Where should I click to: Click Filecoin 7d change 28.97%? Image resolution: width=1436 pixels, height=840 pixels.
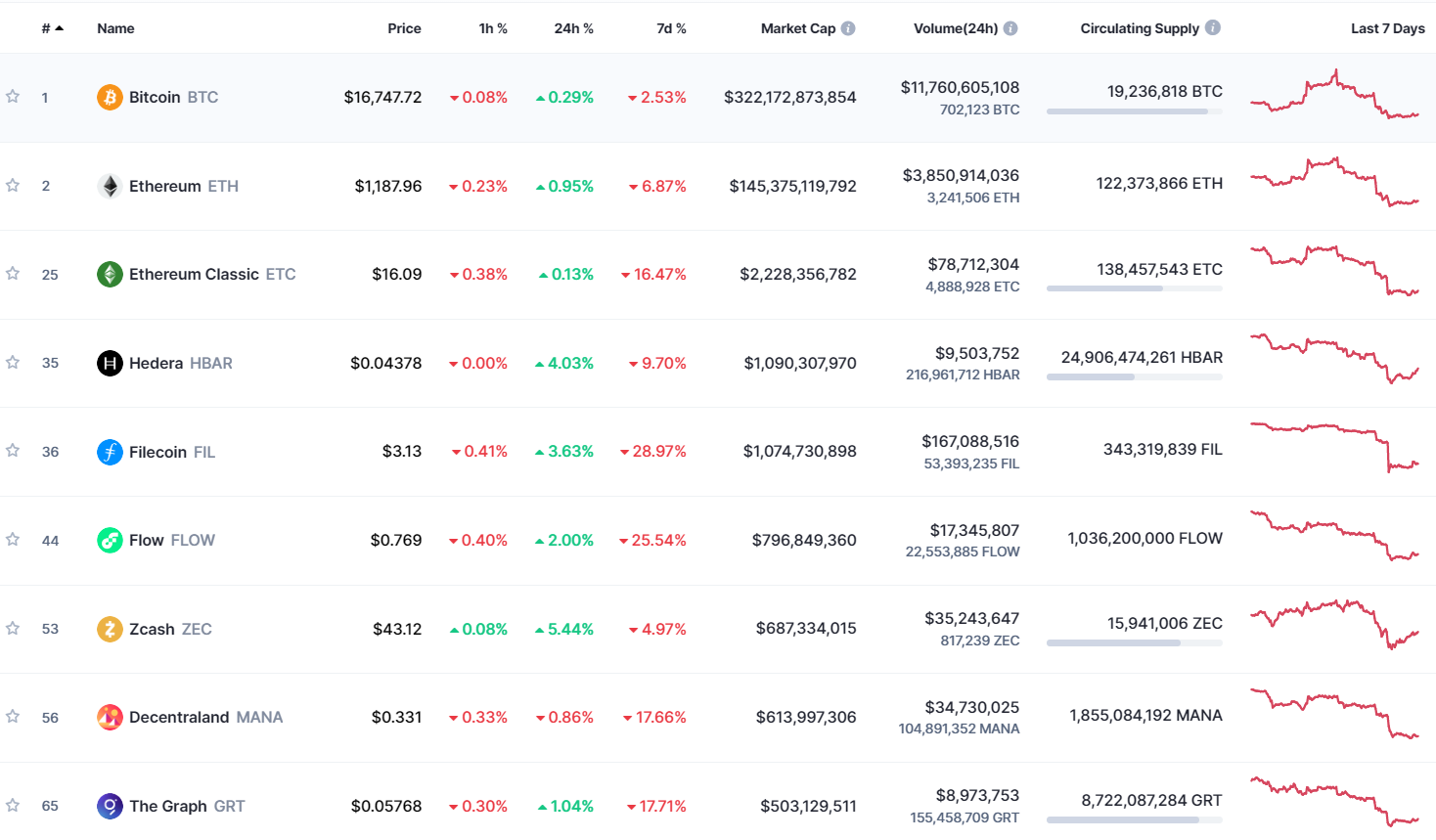click(653, 452)
